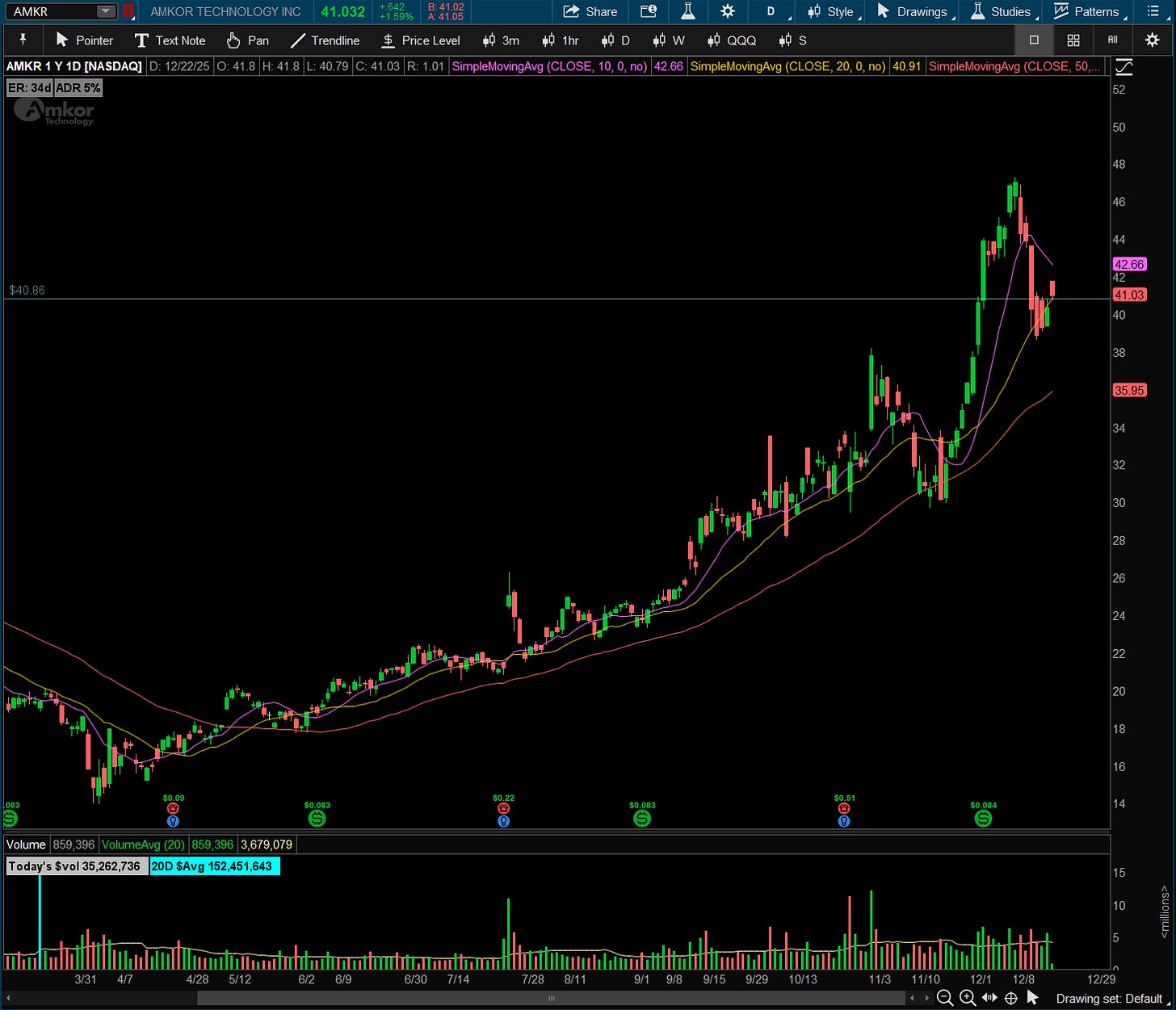The width and height of the screenshot is (1176, 1010).
Task: Zoom out with minus magnifier icon
Action: [943, 999]
